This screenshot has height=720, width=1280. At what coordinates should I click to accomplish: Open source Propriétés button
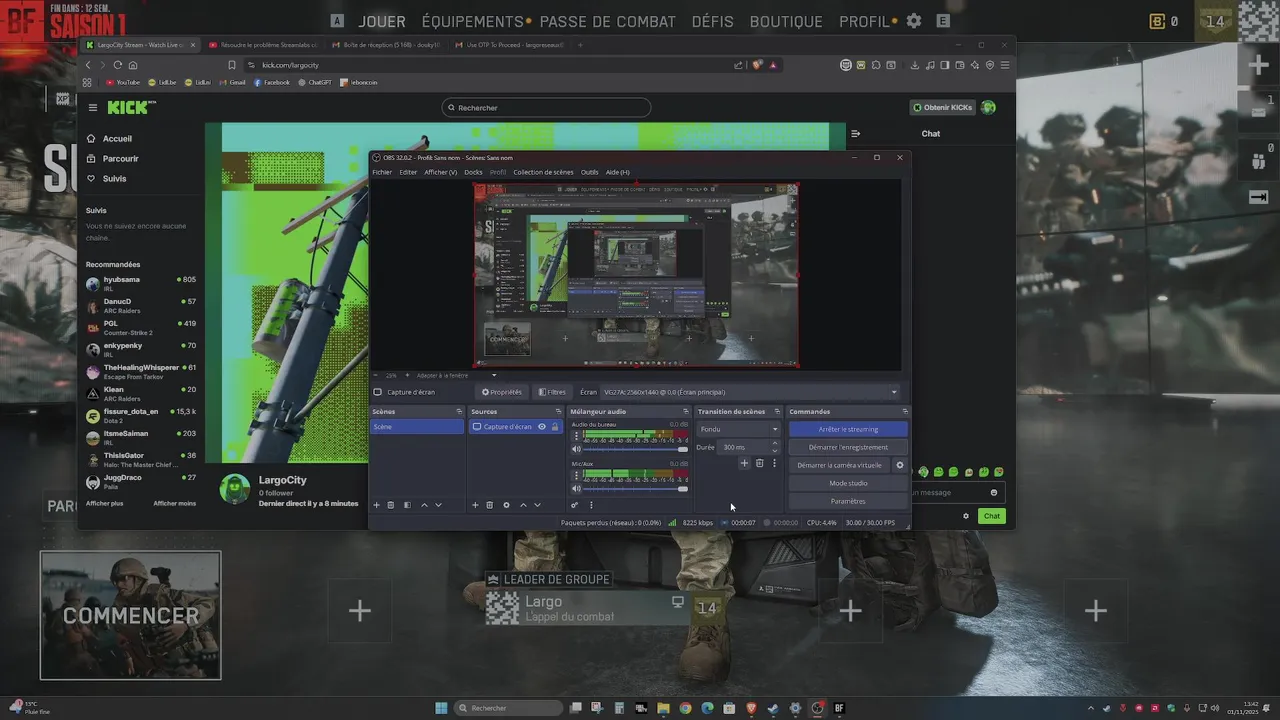502,392
